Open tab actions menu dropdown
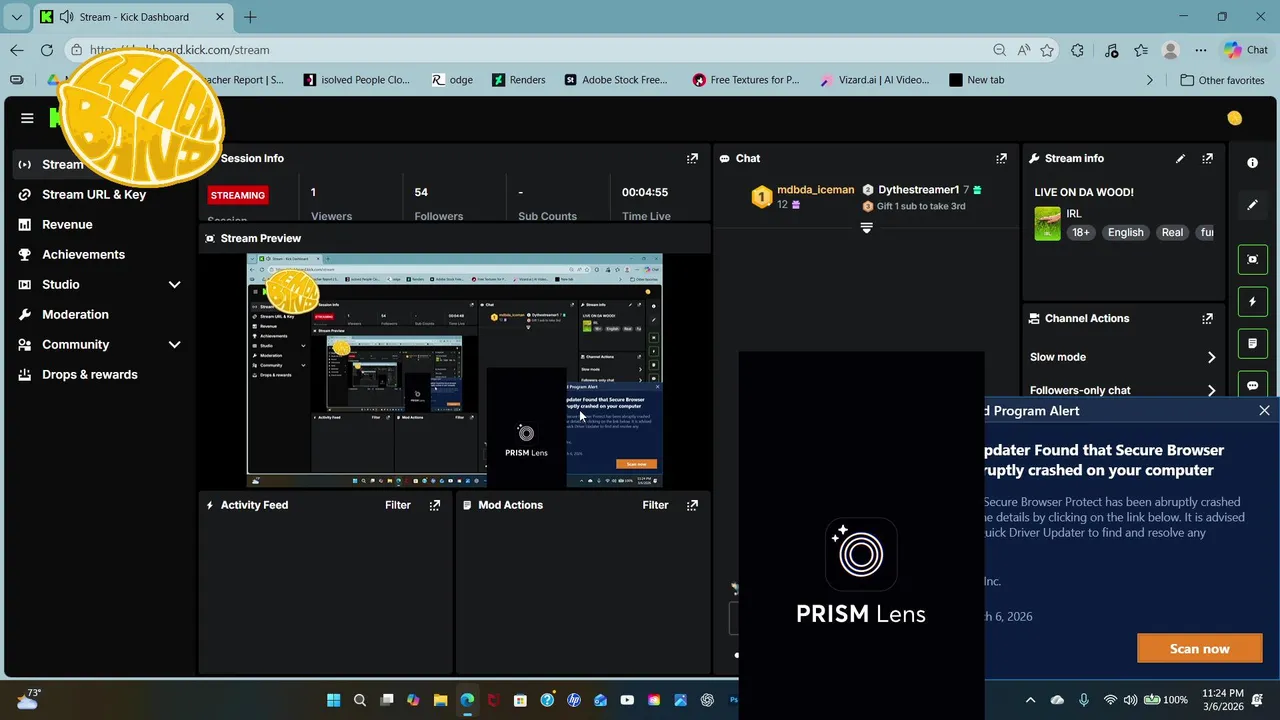Image resolution: width=1280 pixels, height=720 pixels. click(16, 17)
